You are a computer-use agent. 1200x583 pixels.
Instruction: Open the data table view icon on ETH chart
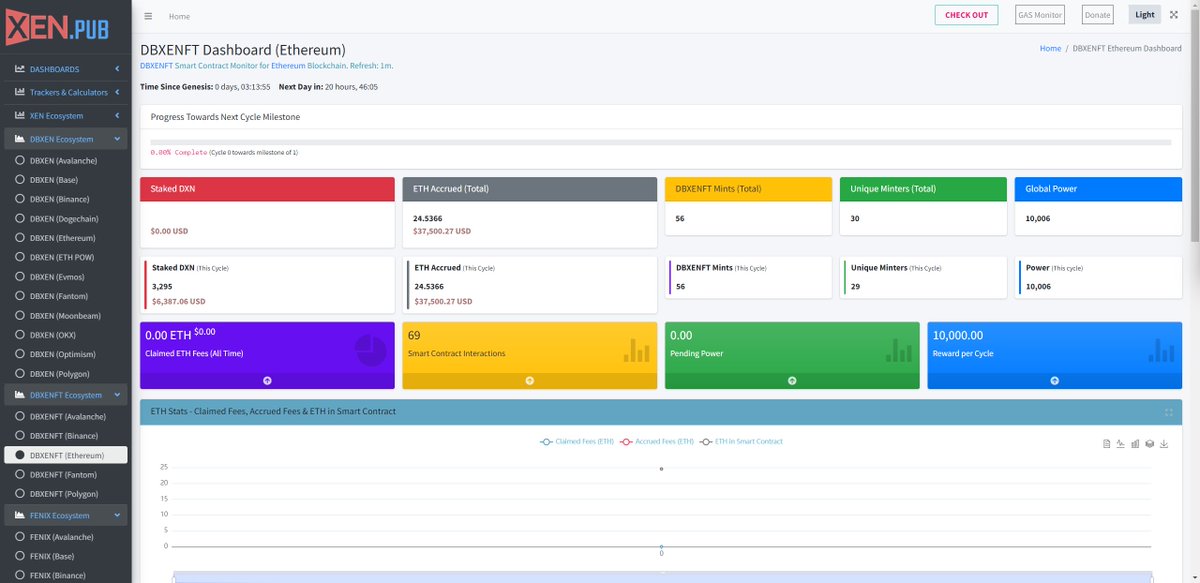[1107, 443]
